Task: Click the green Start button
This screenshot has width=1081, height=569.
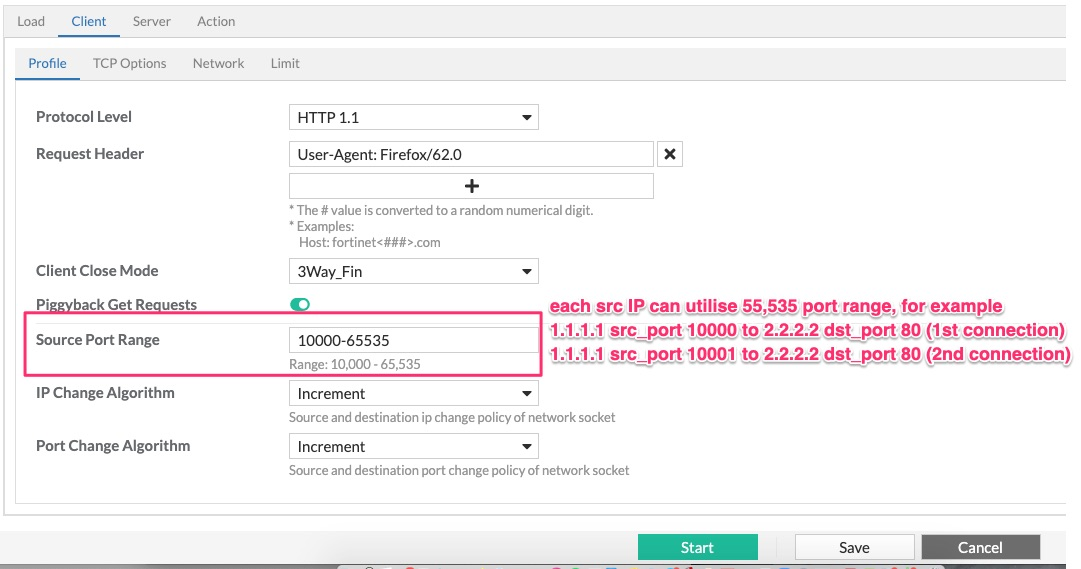Action: coord(698,547)
